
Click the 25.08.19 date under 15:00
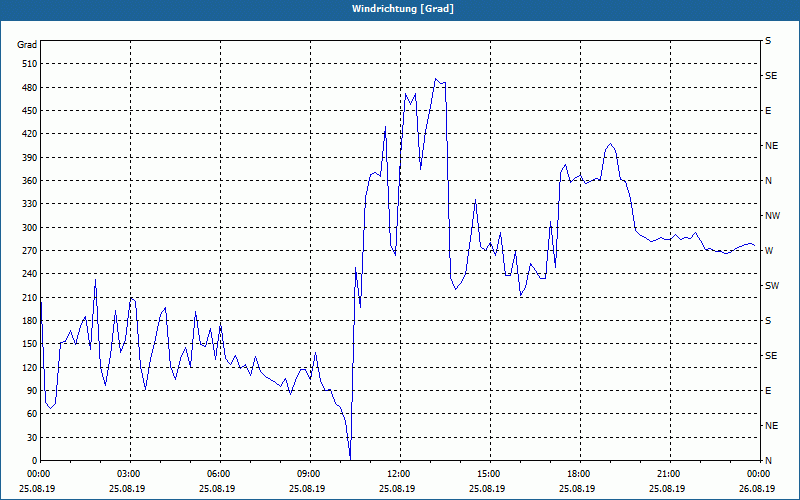tap(487, 489)
